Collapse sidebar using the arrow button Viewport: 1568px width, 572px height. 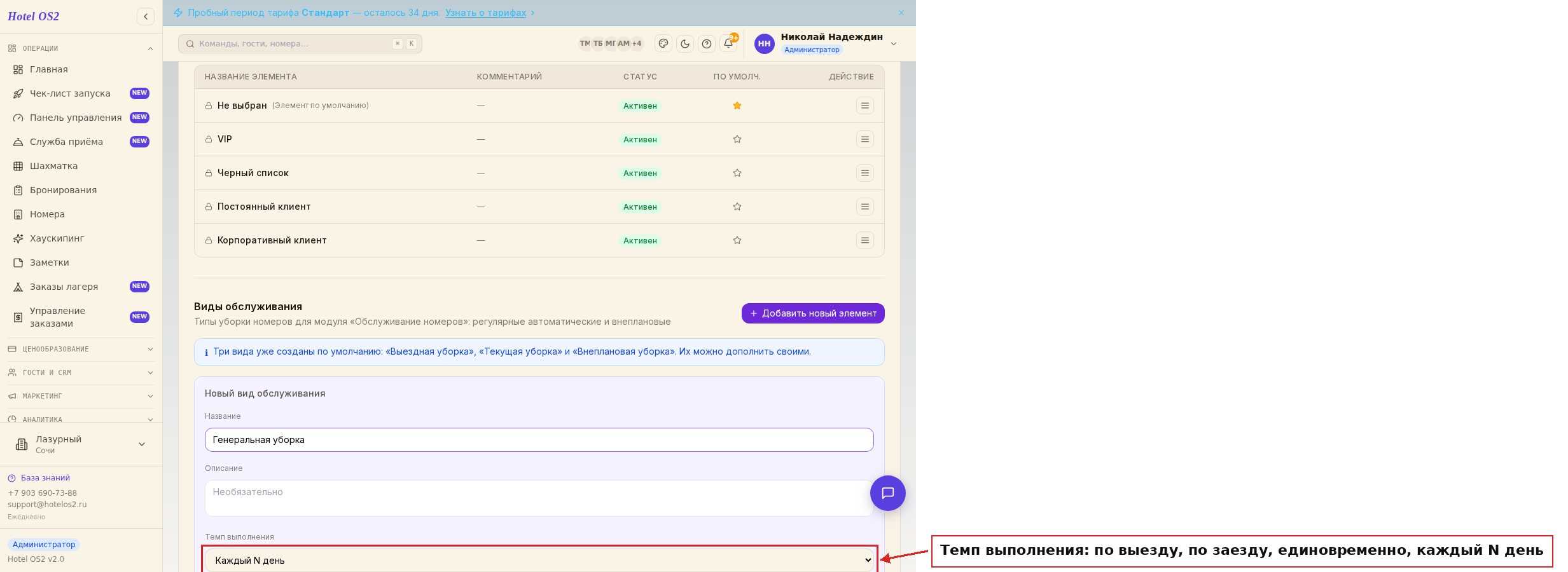146,17
